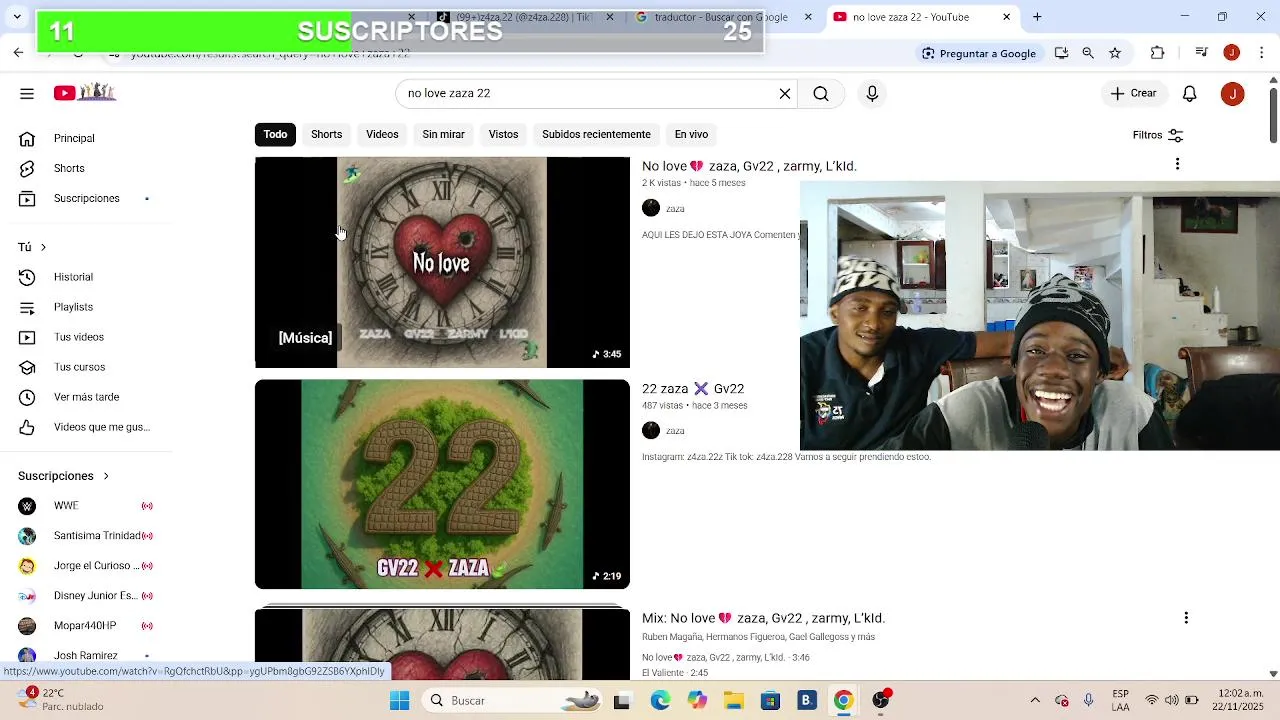The width and height of the screenshot is (1280, 720).
Task: Go to the YouTube home logo
Action: click(x=85, y=92)
